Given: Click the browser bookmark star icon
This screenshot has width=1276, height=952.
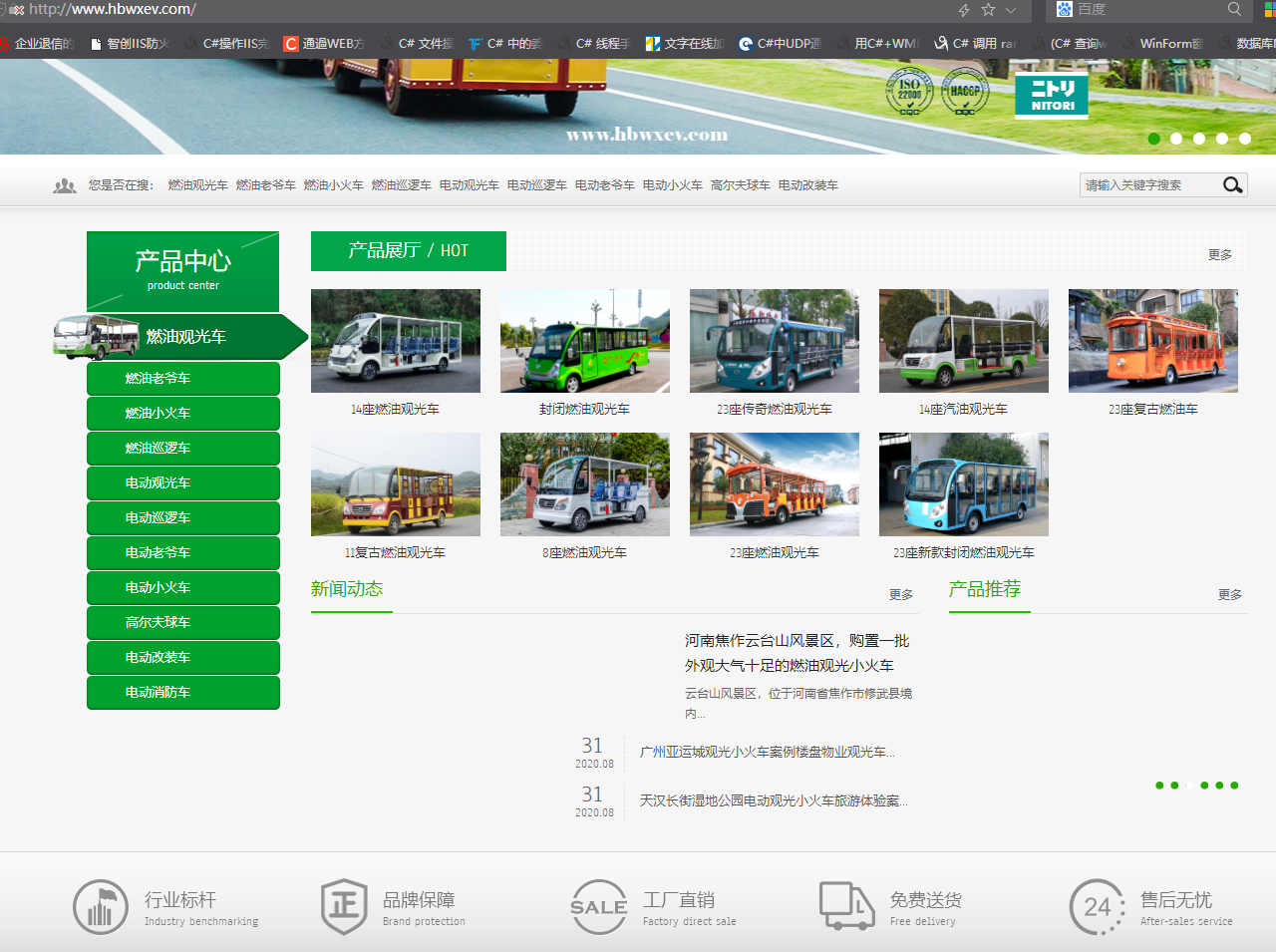Looking at the screenshot, I should coord(988,10).
